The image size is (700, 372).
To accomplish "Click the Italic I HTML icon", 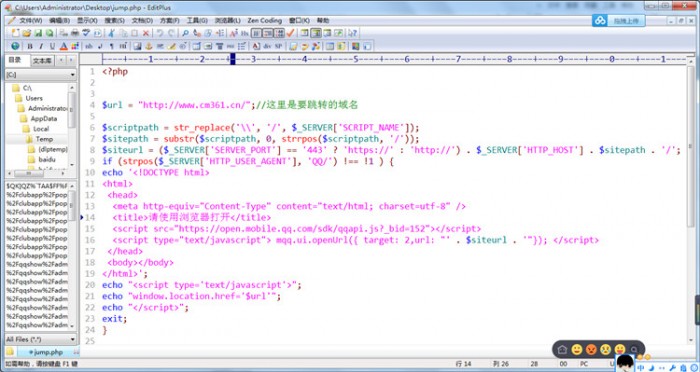I will click(x=41, y=46).
